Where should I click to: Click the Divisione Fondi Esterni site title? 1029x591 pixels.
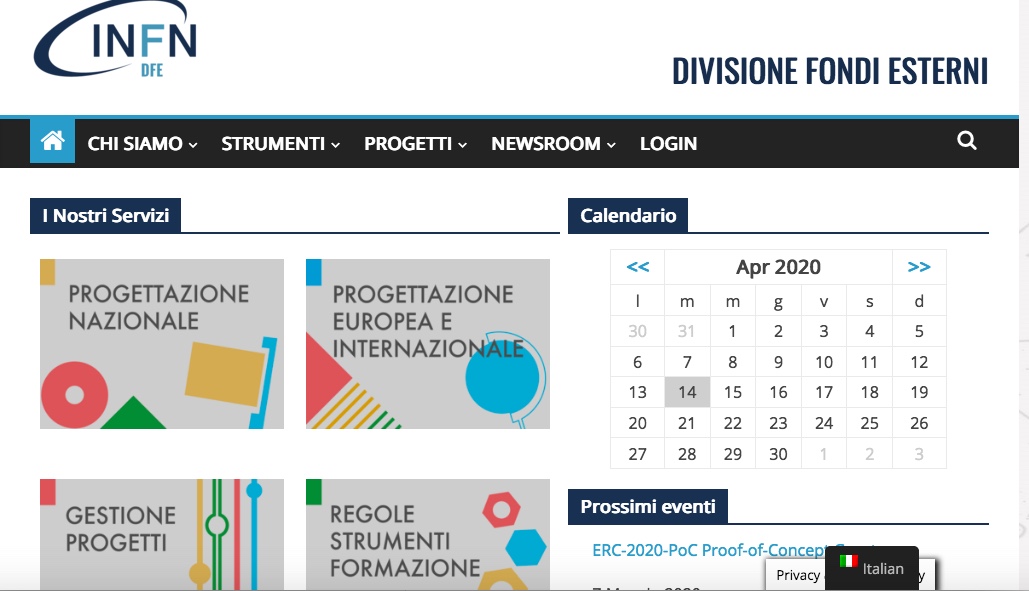[x=829, y=71]
